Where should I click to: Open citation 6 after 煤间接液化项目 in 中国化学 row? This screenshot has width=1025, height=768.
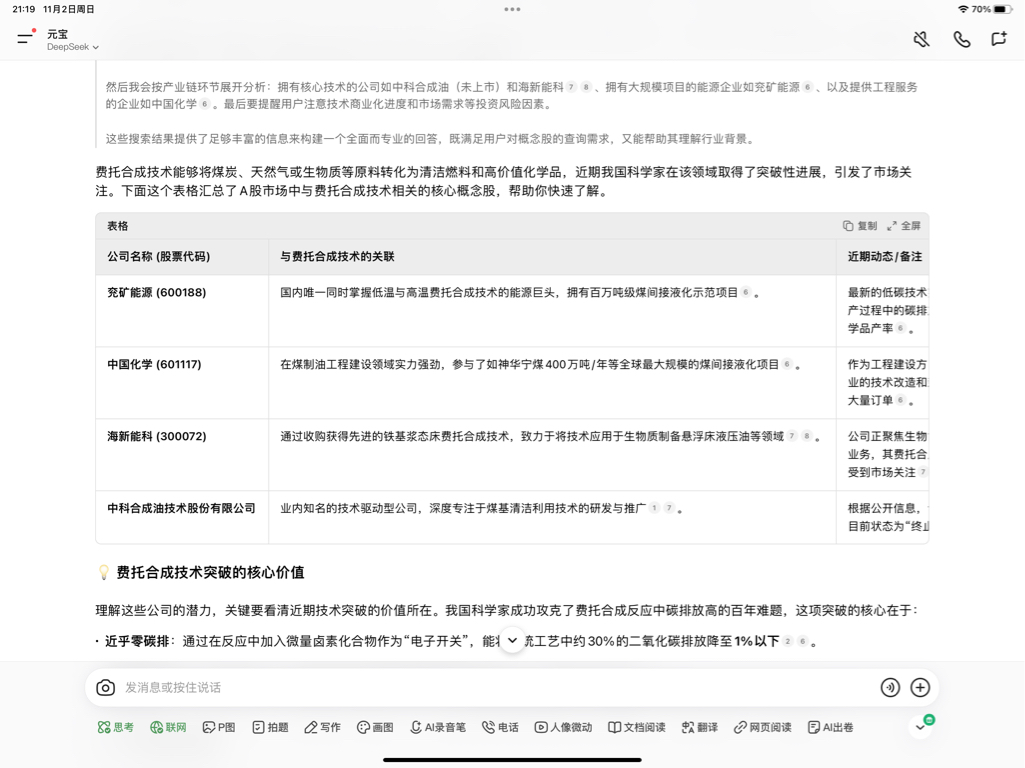787,365
